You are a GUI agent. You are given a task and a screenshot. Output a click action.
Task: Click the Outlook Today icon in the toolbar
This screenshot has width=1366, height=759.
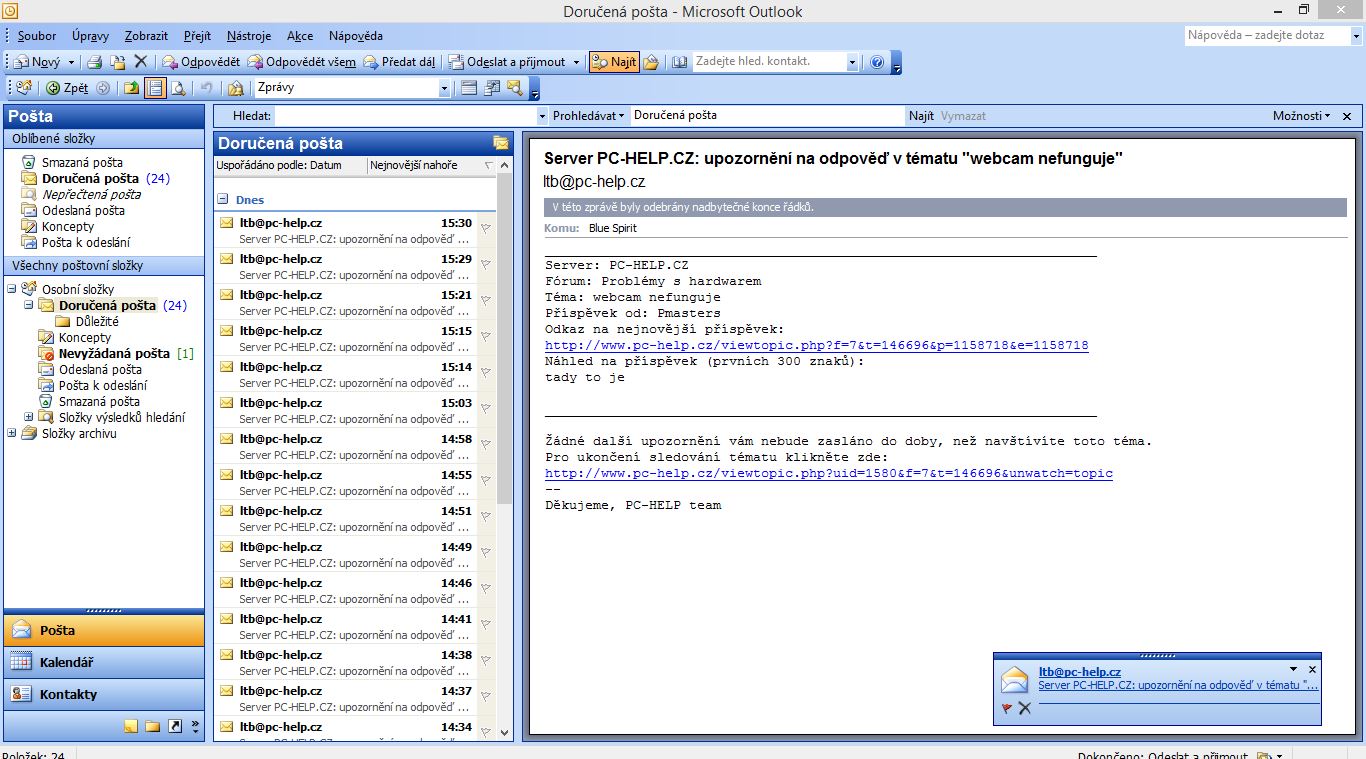25,88
